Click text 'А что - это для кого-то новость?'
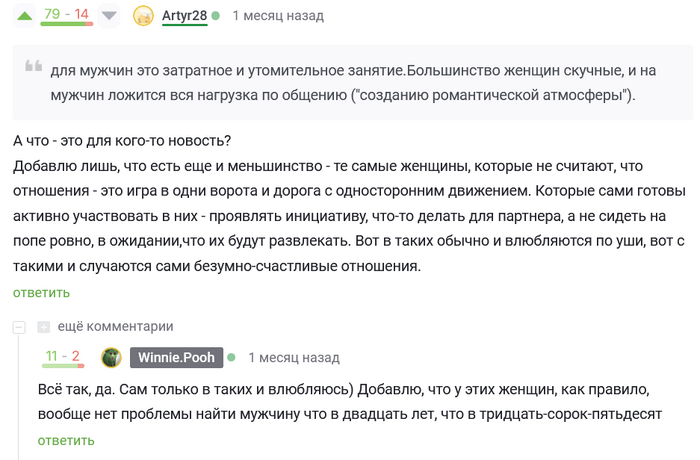 [x=122, y=141]
